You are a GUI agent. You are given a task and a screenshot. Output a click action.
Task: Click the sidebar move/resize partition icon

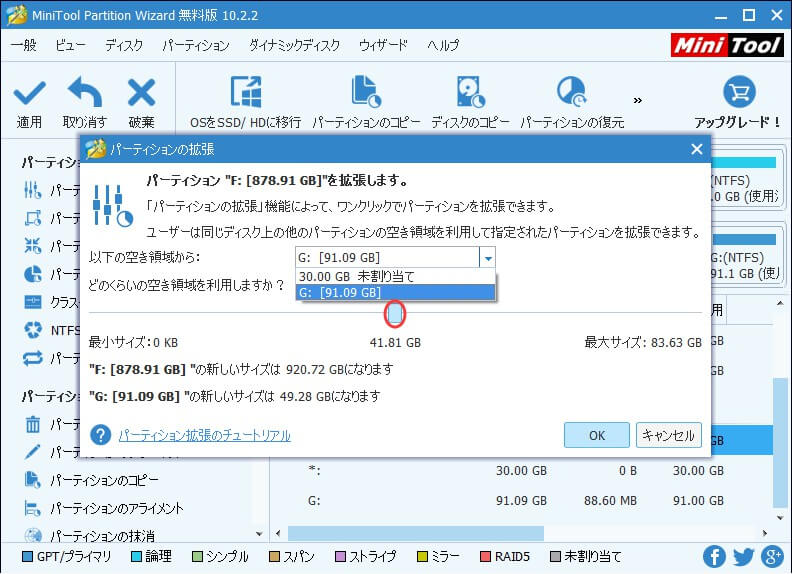coord(33,218)
